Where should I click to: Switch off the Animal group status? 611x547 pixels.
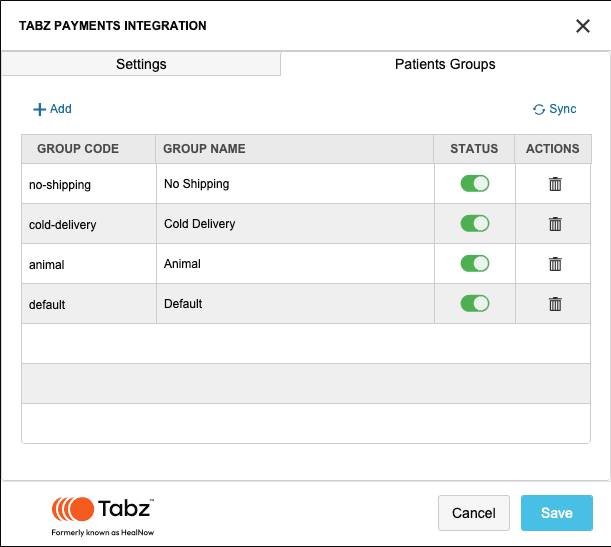click(x=474, y=264)
